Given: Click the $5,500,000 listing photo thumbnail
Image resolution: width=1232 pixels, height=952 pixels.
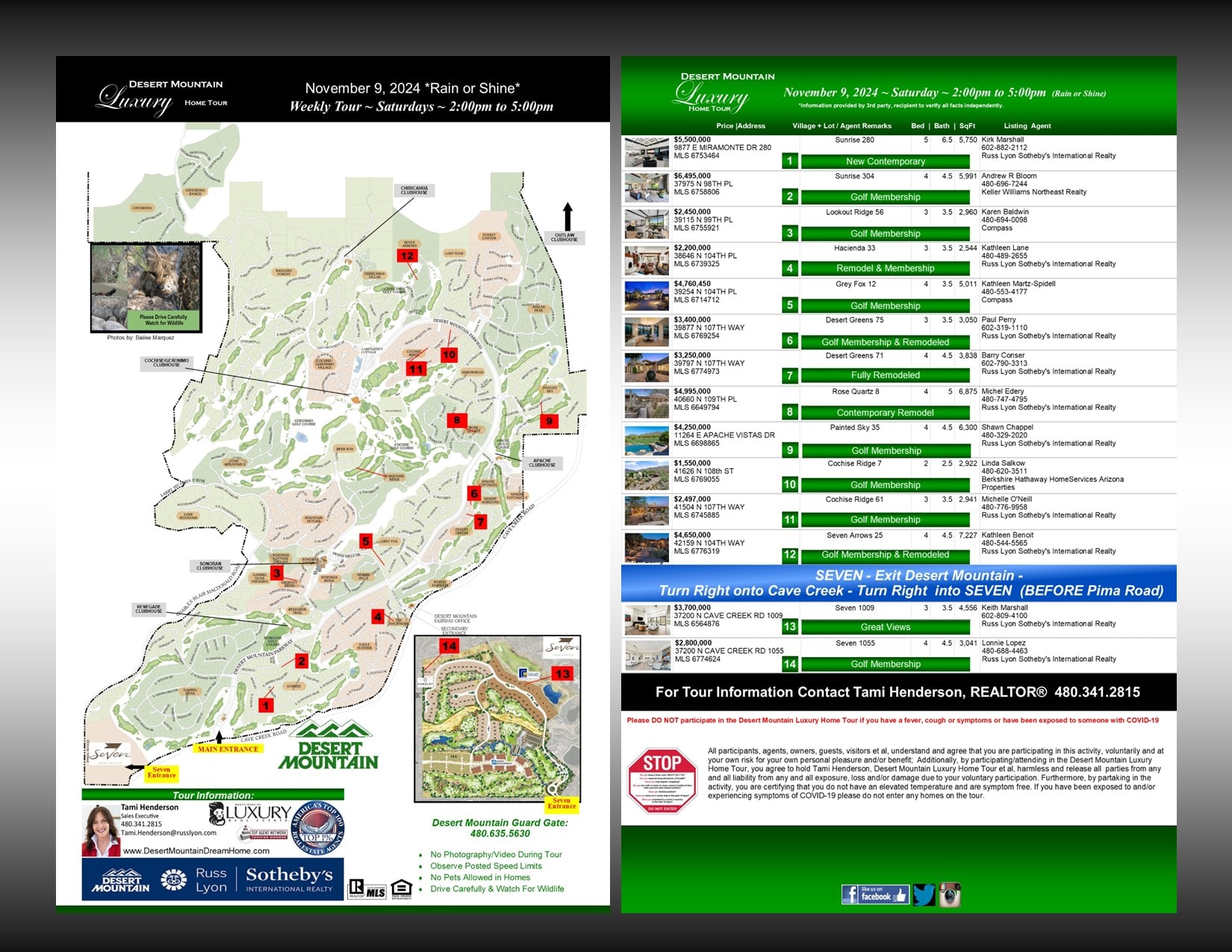Looking at the screenshot, I should 647,152.
